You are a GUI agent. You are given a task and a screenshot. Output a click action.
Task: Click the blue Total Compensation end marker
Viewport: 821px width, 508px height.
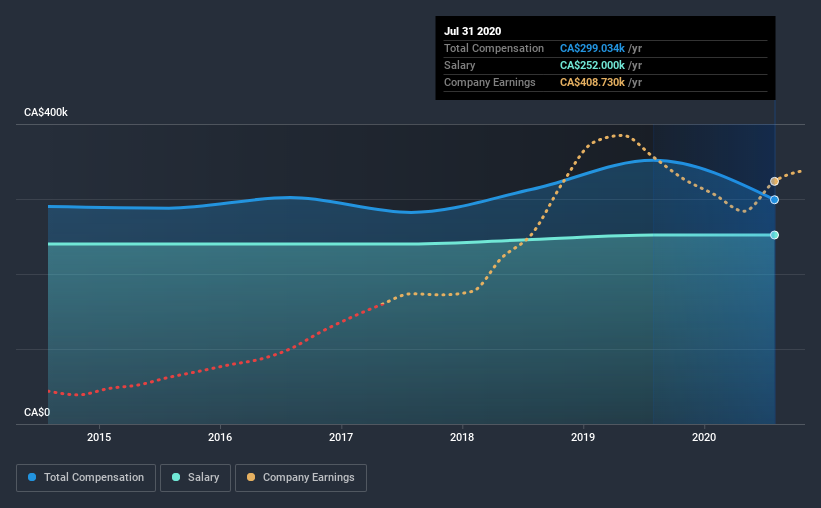[774, 200]
